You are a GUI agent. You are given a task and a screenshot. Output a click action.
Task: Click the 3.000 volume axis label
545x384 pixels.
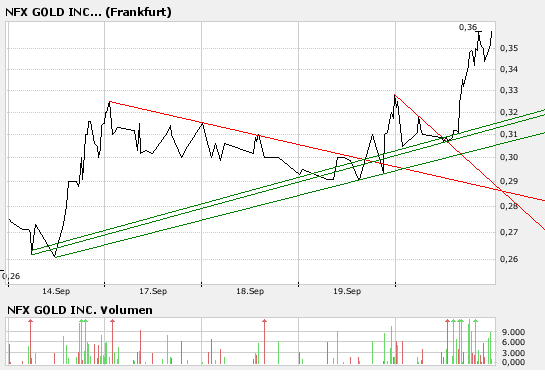tap(513, 353)
